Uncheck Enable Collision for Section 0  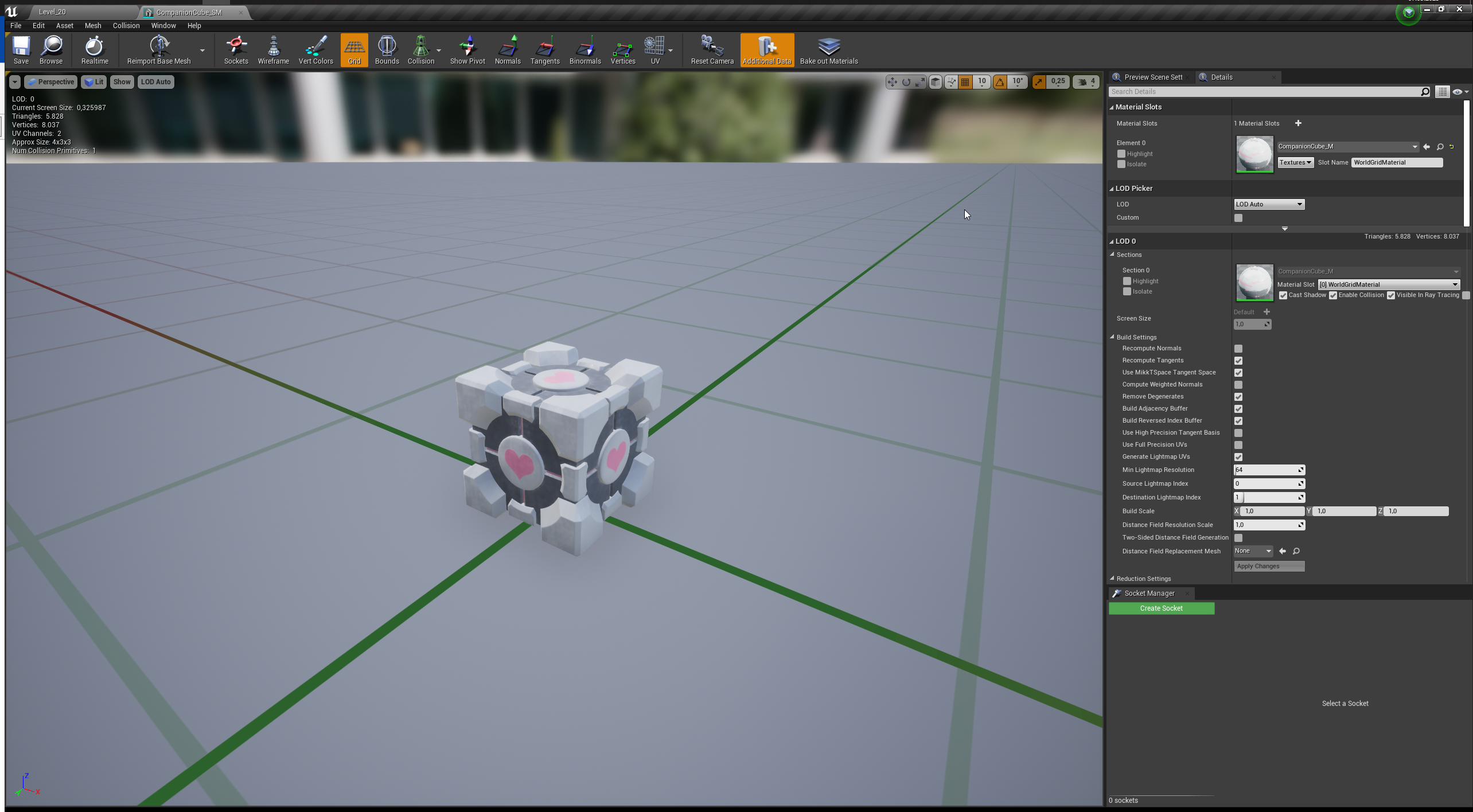(1333, 295)
